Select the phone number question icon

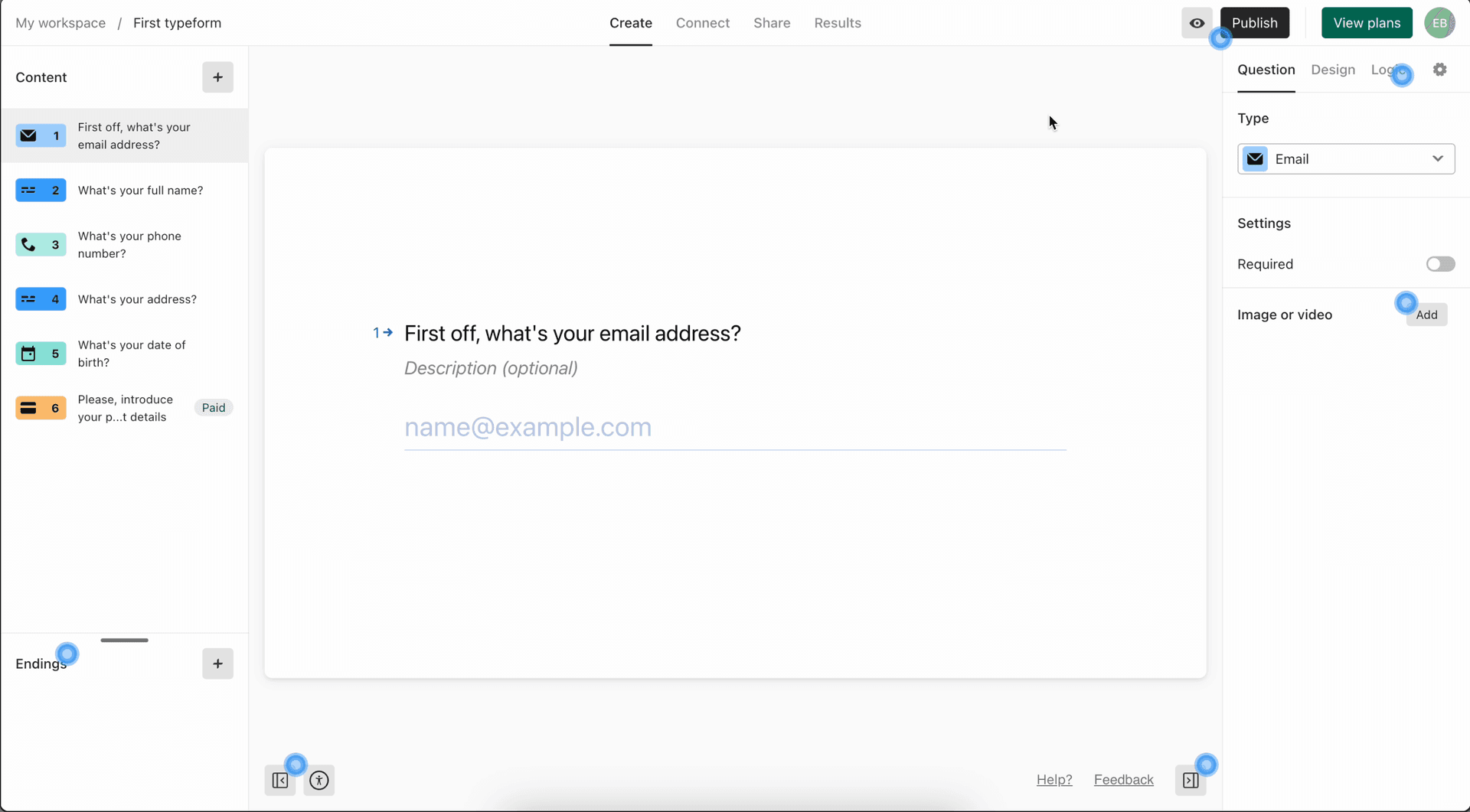pyautogui.click(x=28, y=245)
